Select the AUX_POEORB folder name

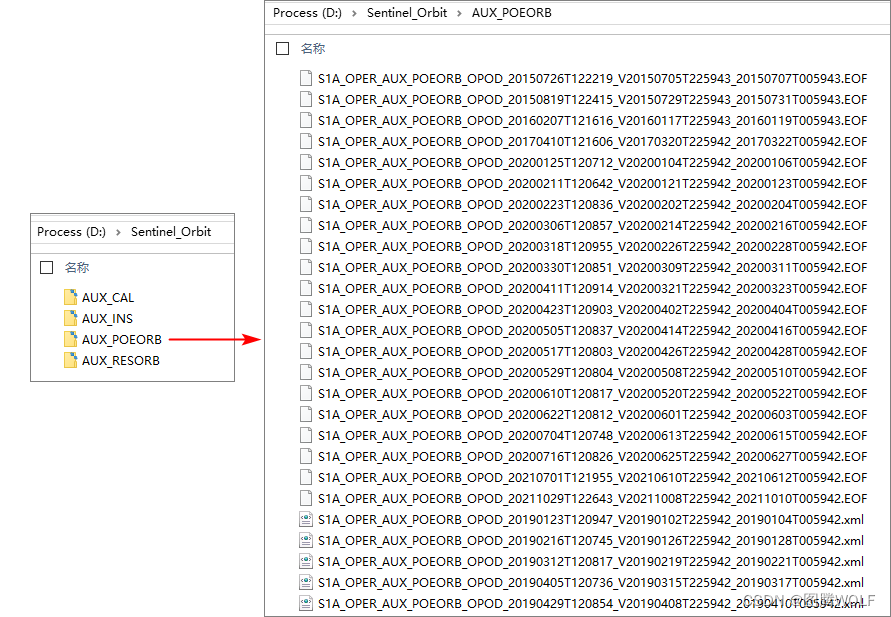[122, 340]
